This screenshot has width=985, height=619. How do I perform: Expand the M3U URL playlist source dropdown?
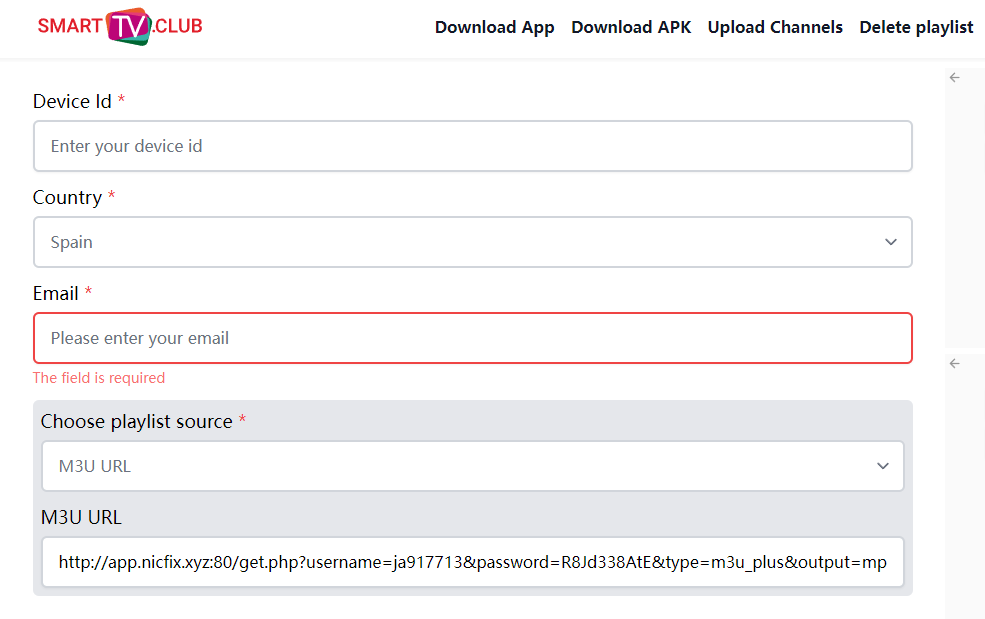click(x=472, y=466)
